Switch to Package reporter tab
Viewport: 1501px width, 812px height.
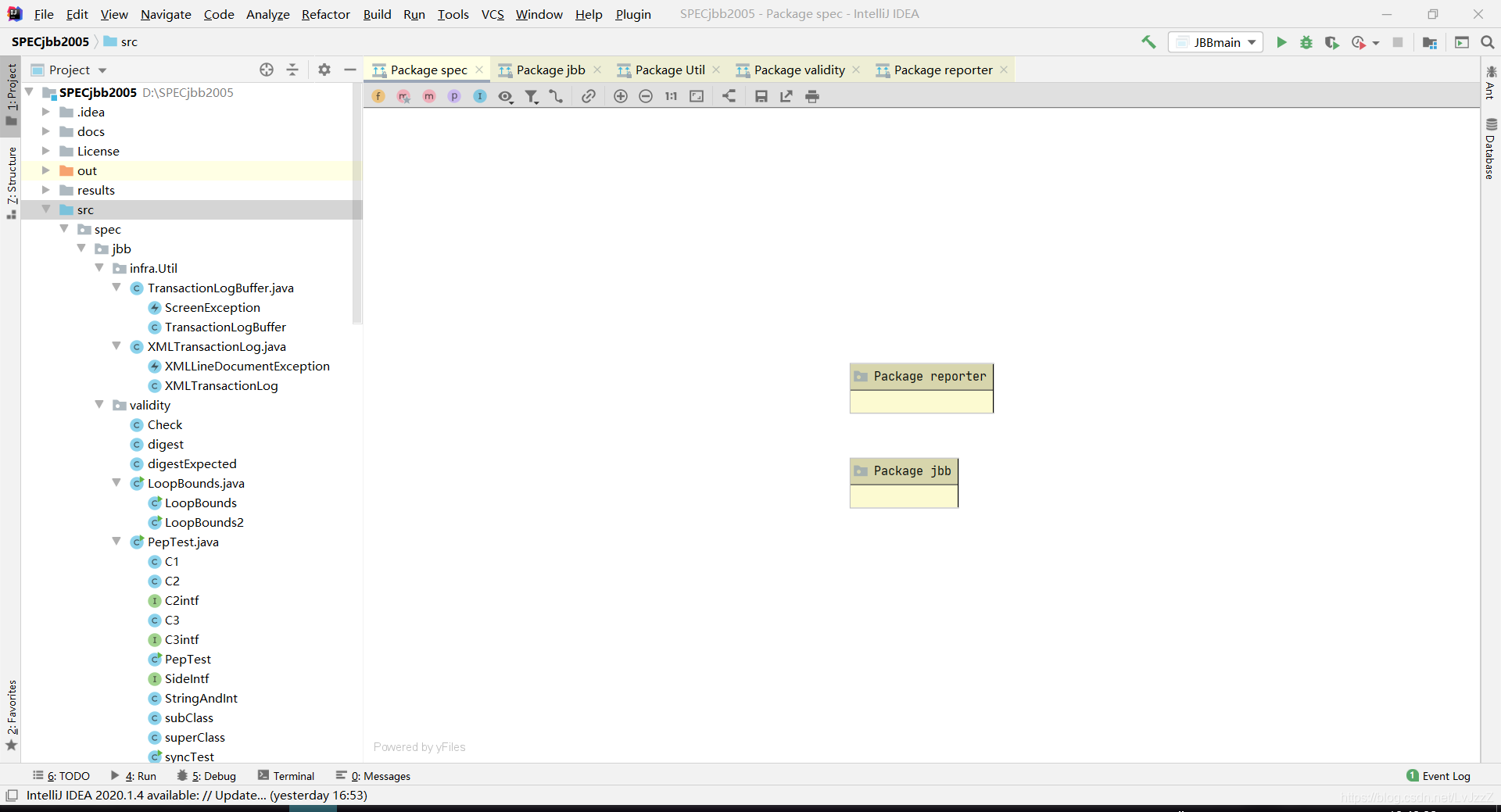coord(943,70)
